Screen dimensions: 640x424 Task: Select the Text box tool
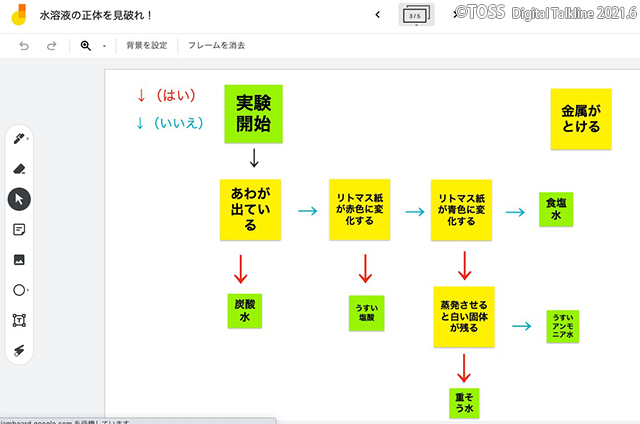pos(19,320)
